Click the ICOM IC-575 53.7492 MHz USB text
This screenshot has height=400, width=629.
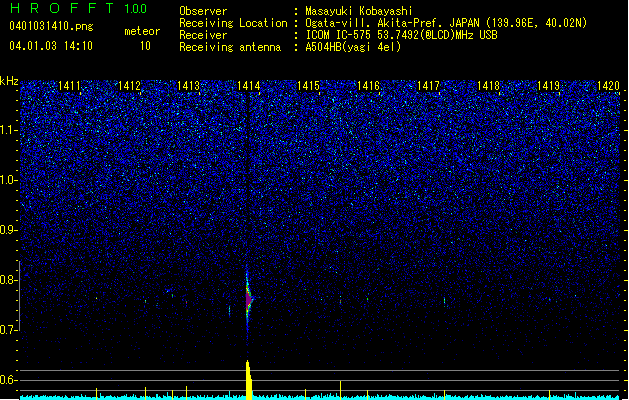401,35
